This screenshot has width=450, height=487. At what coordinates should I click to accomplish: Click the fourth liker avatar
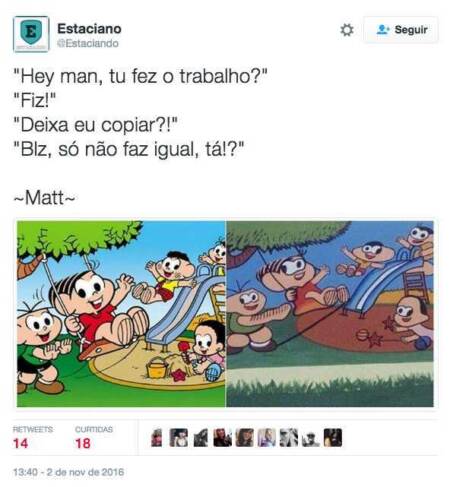pyautogui.click(x=223, y=438)
